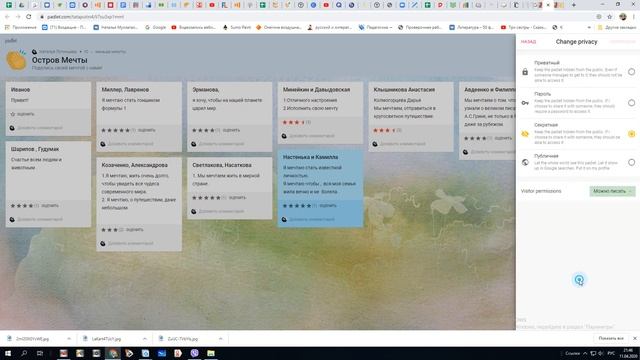The width and height of the screenshot is (640, 360).
Task: Click red star rating on Клышникова Анастасия post
Action: (x=384, y=130)
